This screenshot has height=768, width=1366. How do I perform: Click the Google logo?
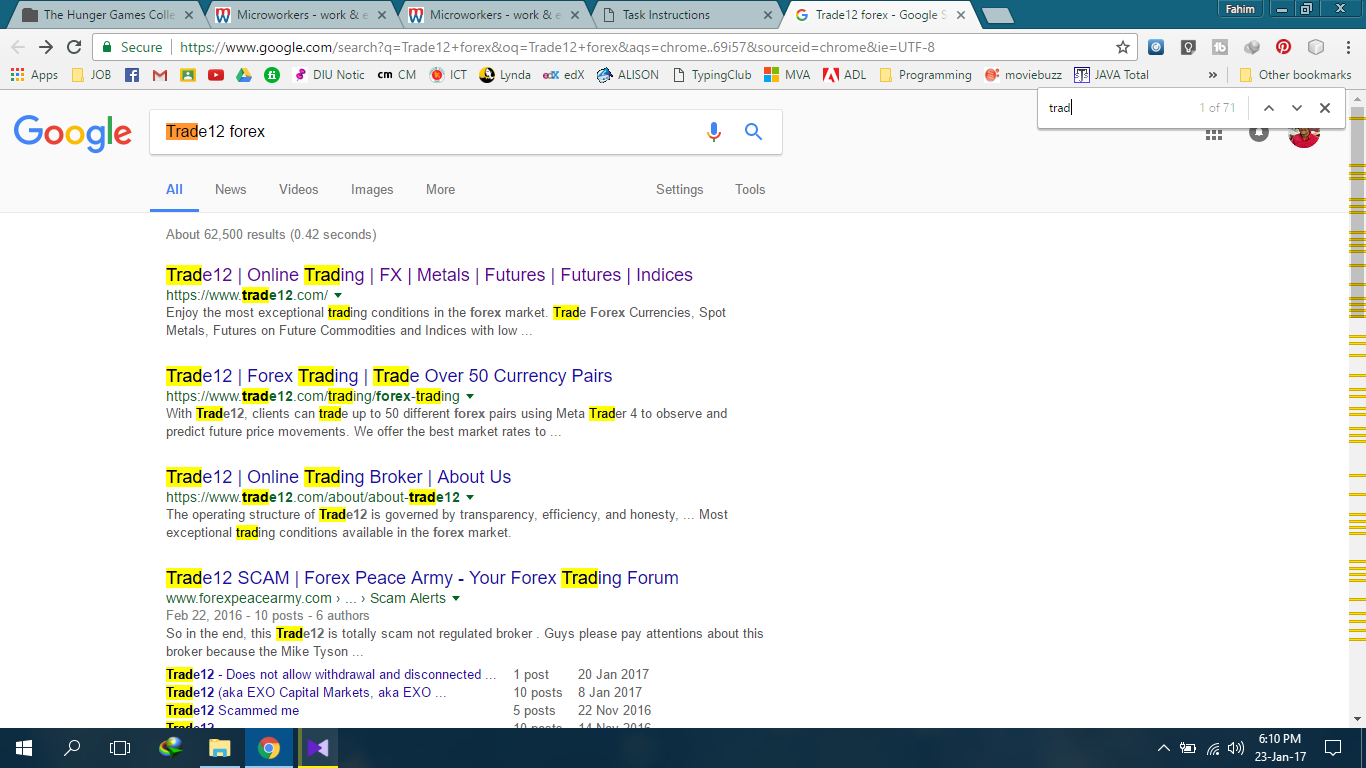(73, 132)
